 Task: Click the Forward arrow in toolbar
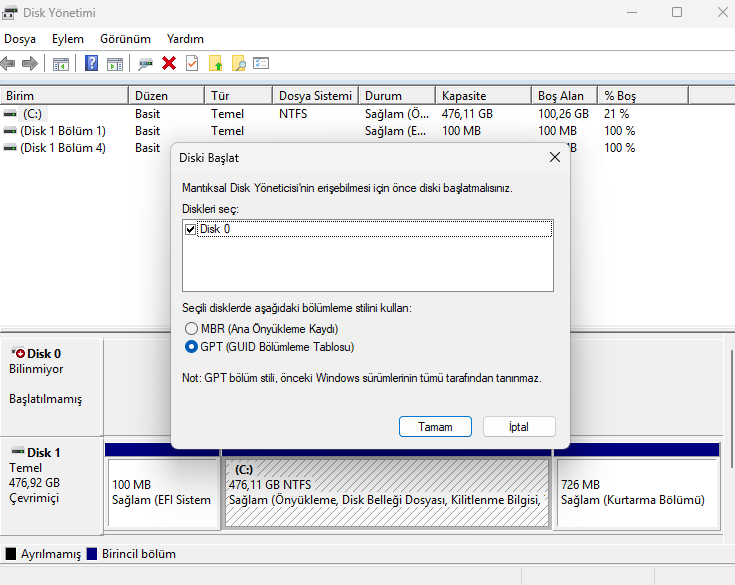30,63
